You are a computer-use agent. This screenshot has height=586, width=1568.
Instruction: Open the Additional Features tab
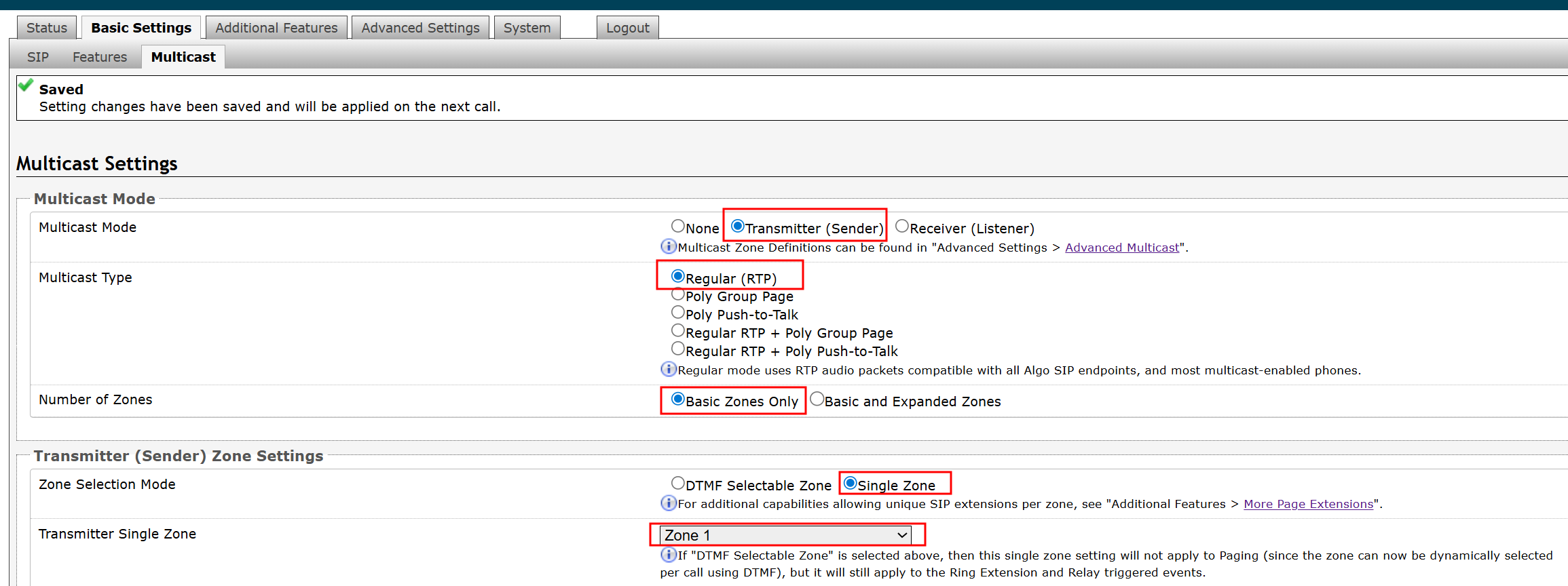pos(276,28)
